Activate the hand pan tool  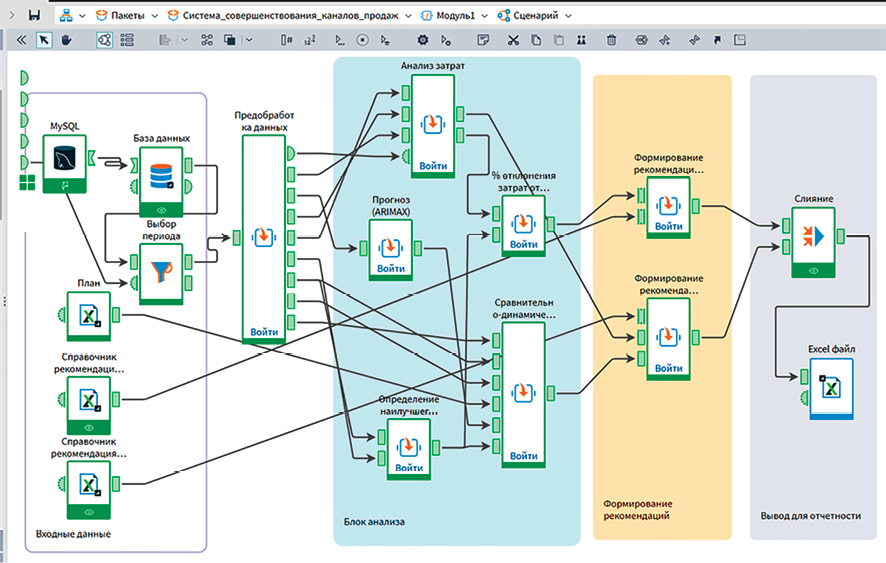click(67, 40)
